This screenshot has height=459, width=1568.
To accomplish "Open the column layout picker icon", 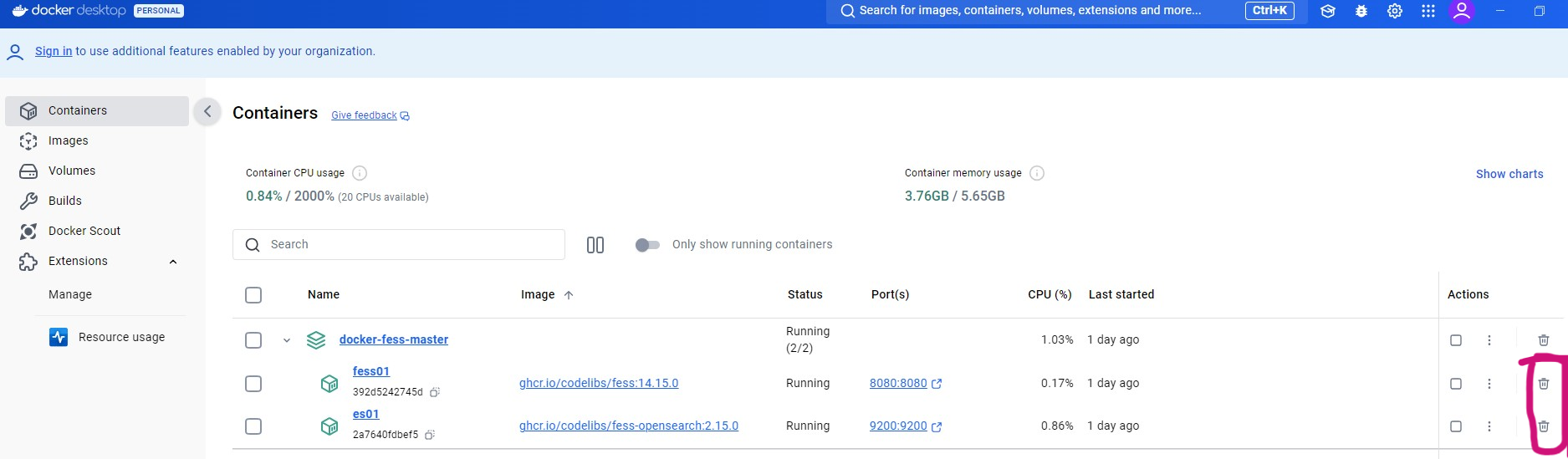I will [x=595, y=245].
